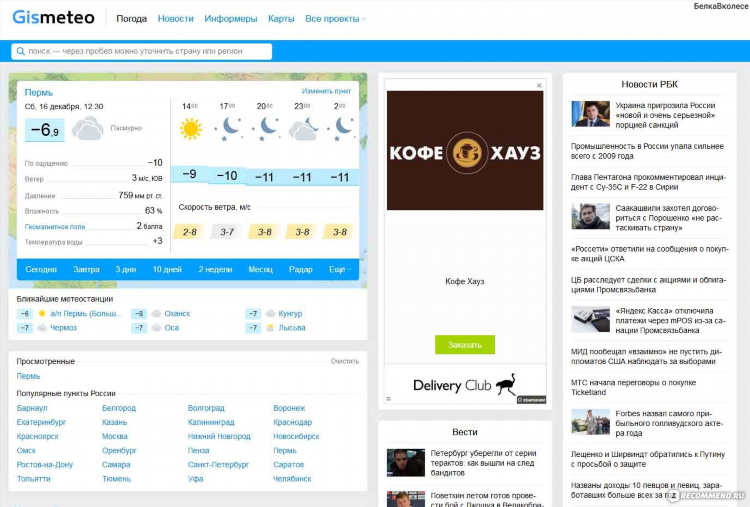750x507 pixels.
Task: Focus the location search input field
Action: coord(142,51)
